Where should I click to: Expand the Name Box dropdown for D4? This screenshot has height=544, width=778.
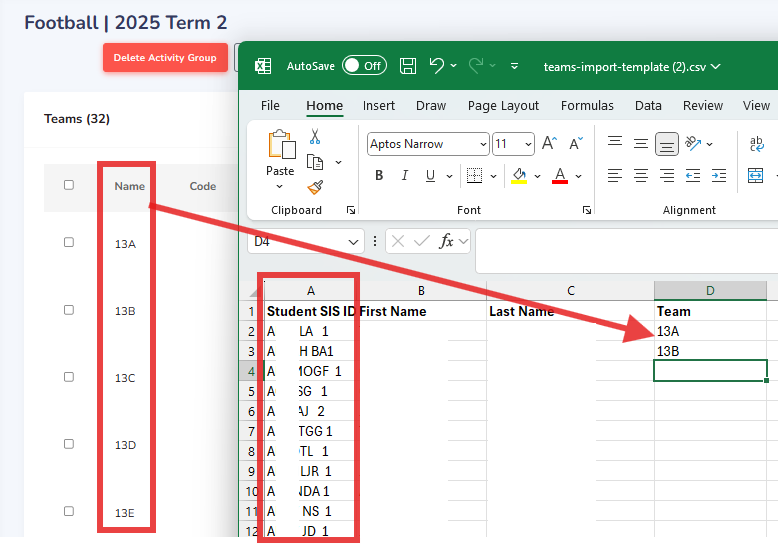355,242
